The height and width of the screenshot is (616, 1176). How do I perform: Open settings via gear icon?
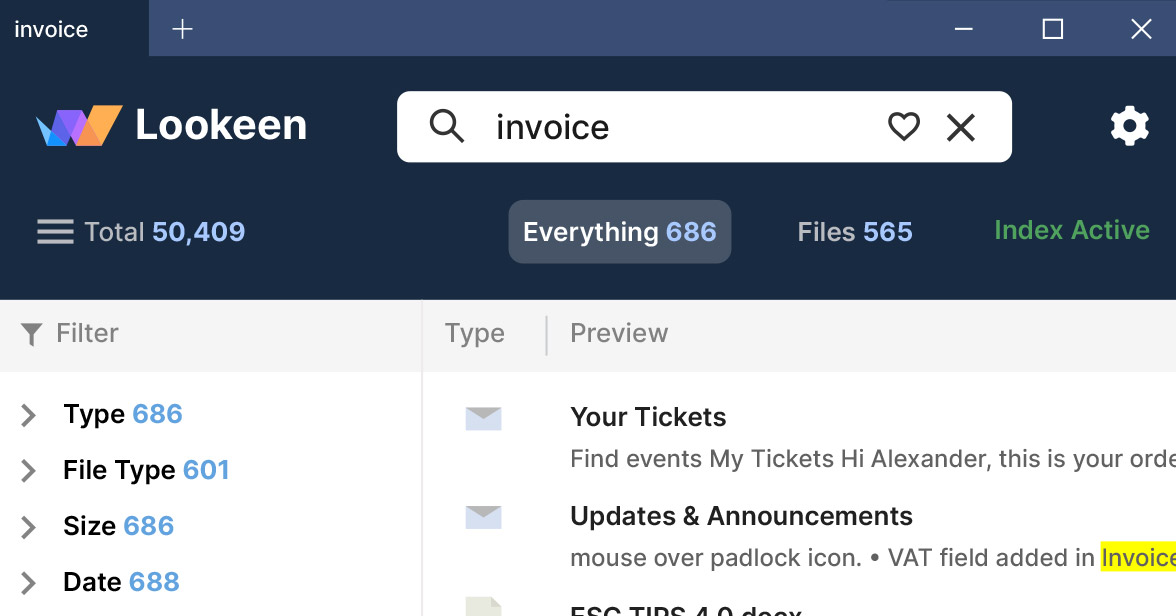(x=1129, y=127)
